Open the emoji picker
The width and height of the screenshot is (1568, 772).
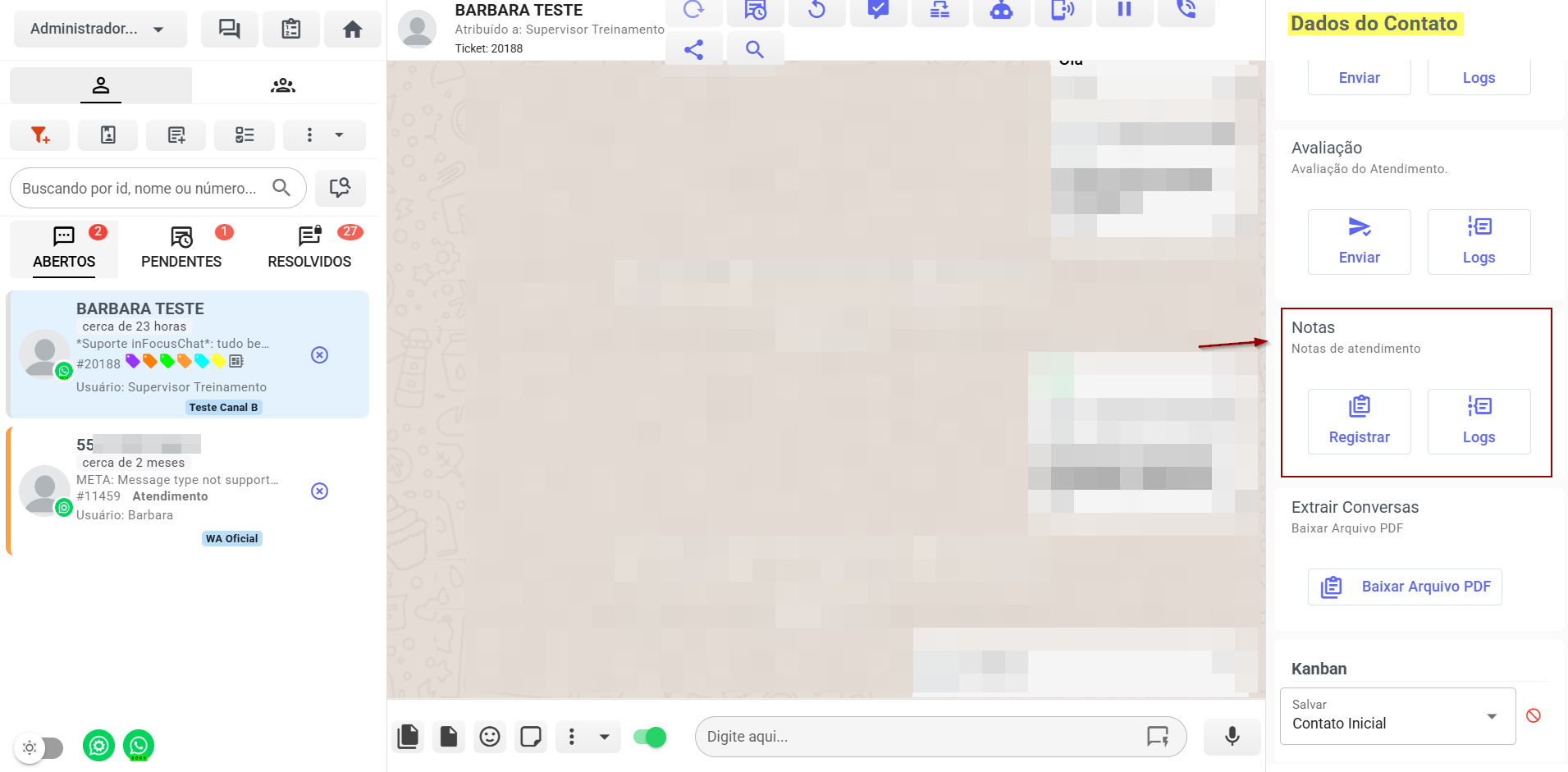[x=490, y=737]
